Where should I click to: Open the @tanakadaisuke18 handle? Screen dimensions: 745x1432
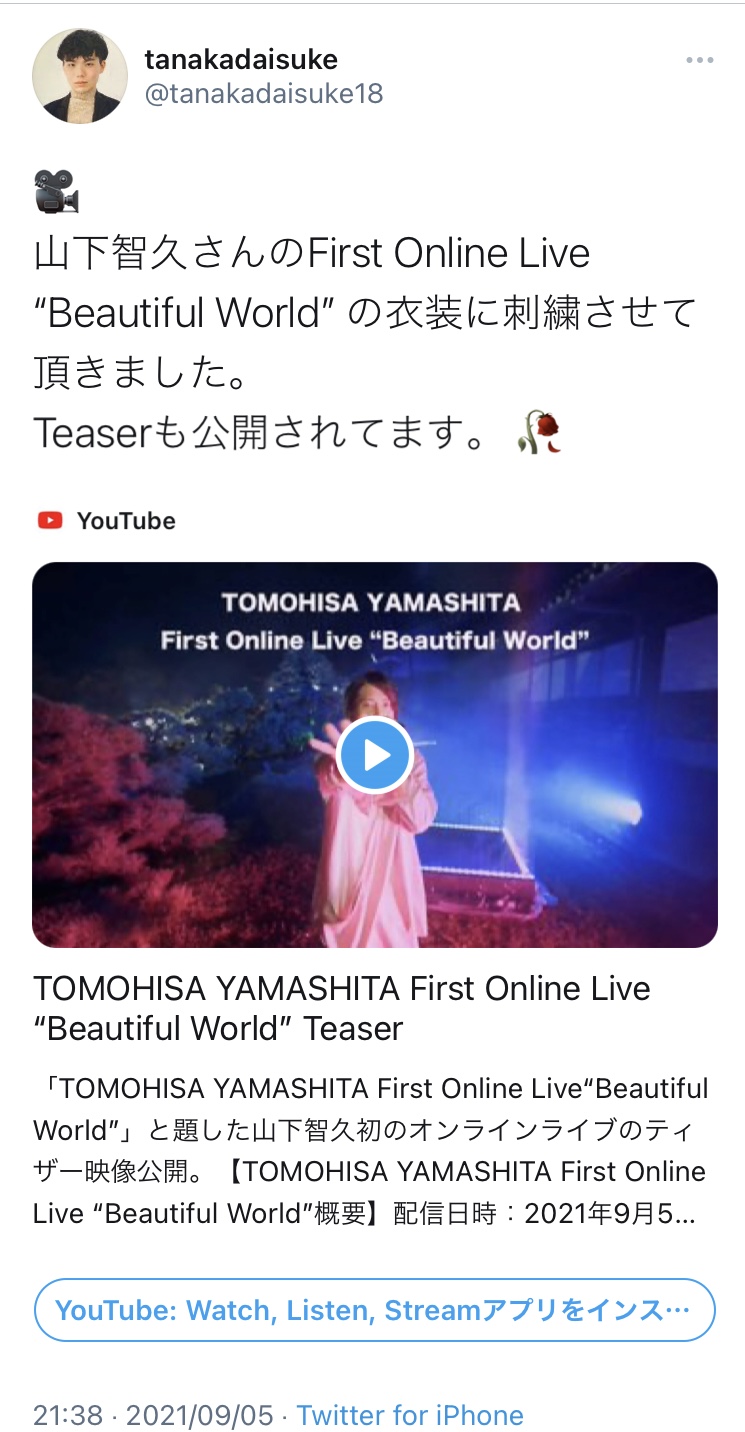pyautogui.click(x=264, y=94)
